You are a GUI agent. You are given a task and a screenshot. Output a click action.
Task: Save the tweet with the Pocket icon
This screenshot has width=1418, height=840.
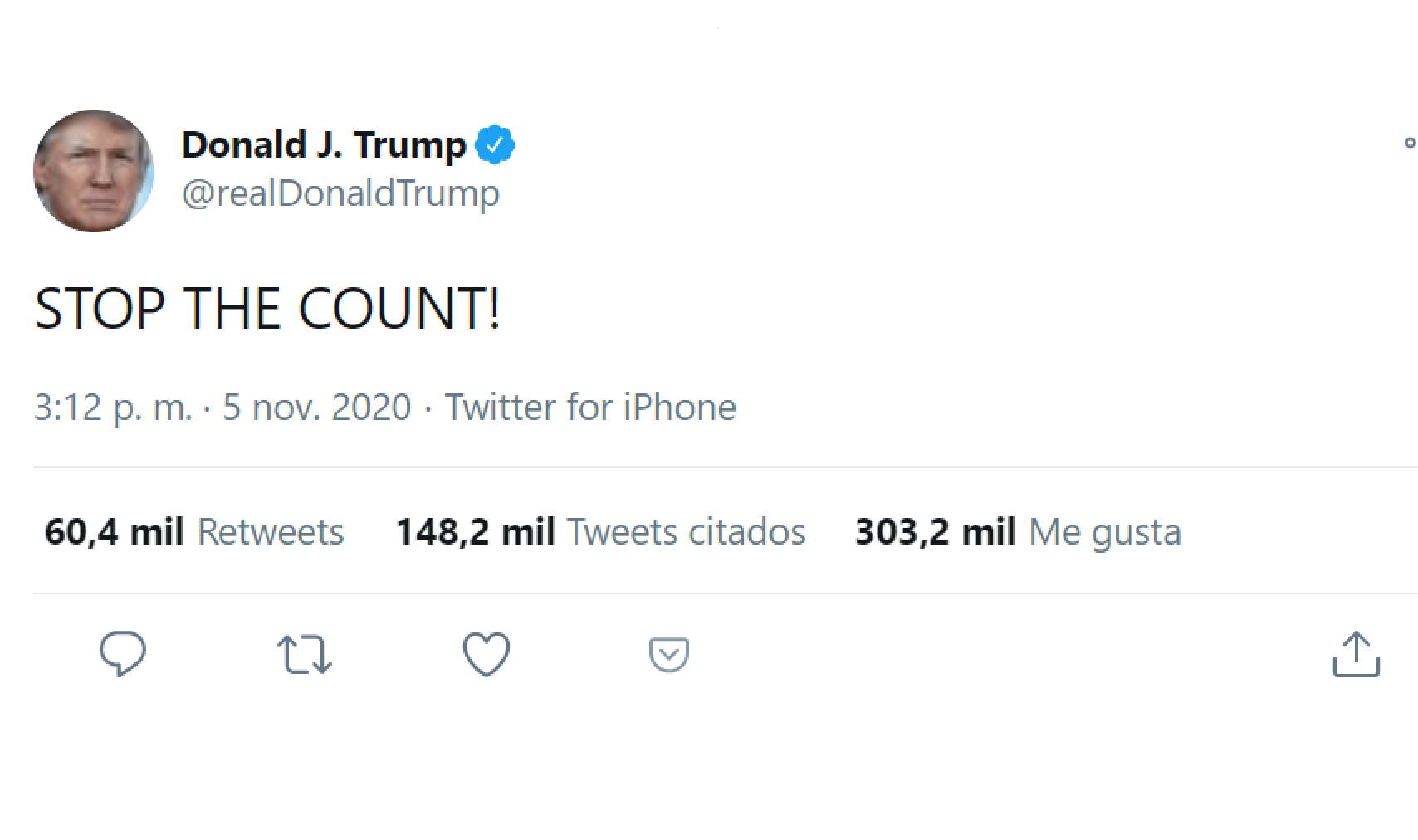point(668,654)
